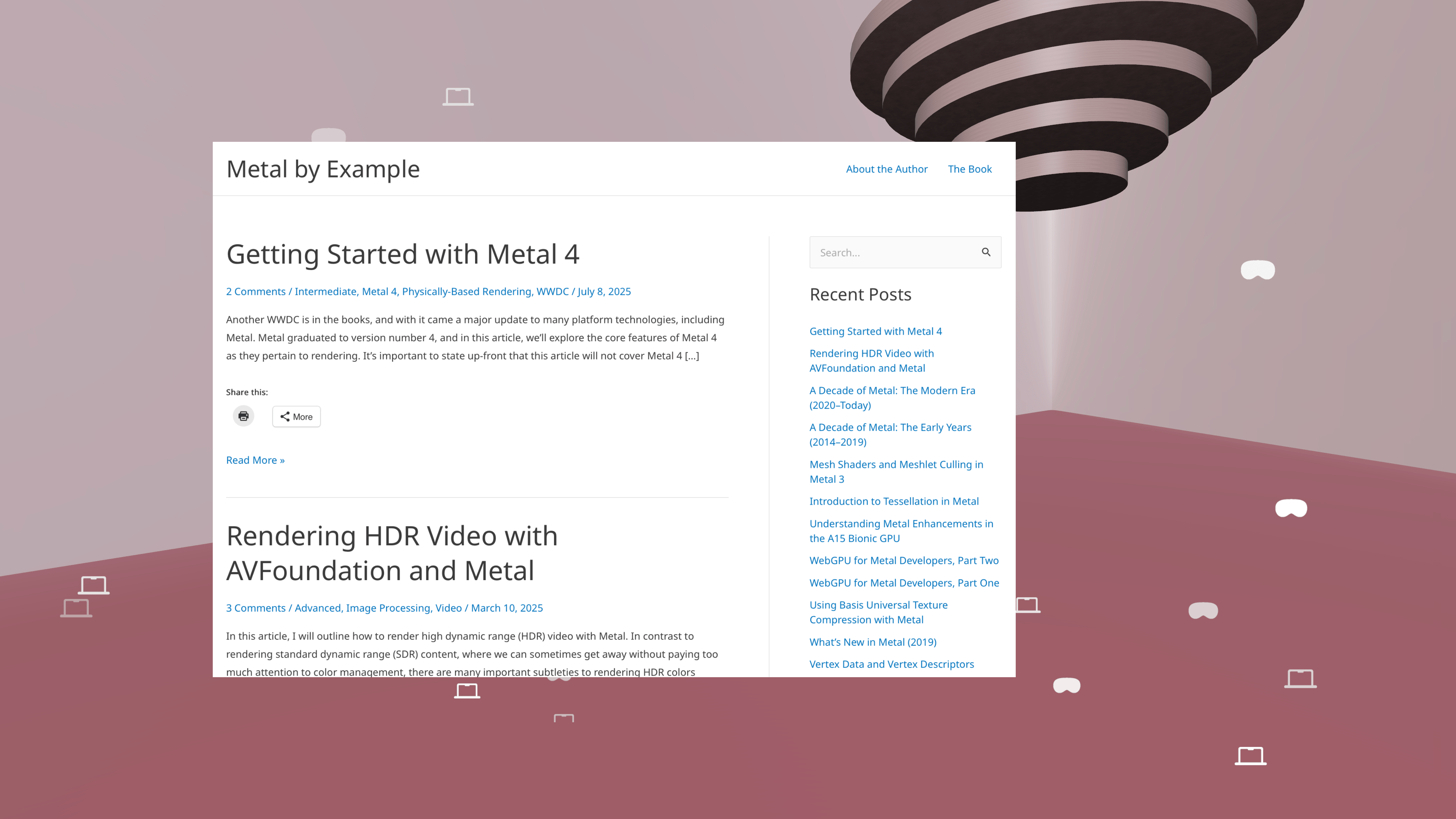Open the Video category link
The image size is (1456, 819).
tap(448, 608)
